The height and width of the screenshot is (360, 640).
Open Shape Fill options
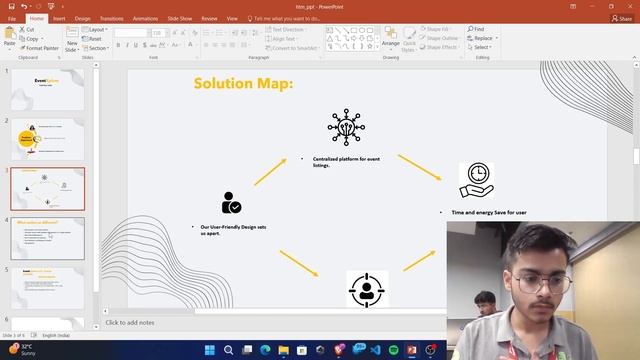(x=436, y=29)
